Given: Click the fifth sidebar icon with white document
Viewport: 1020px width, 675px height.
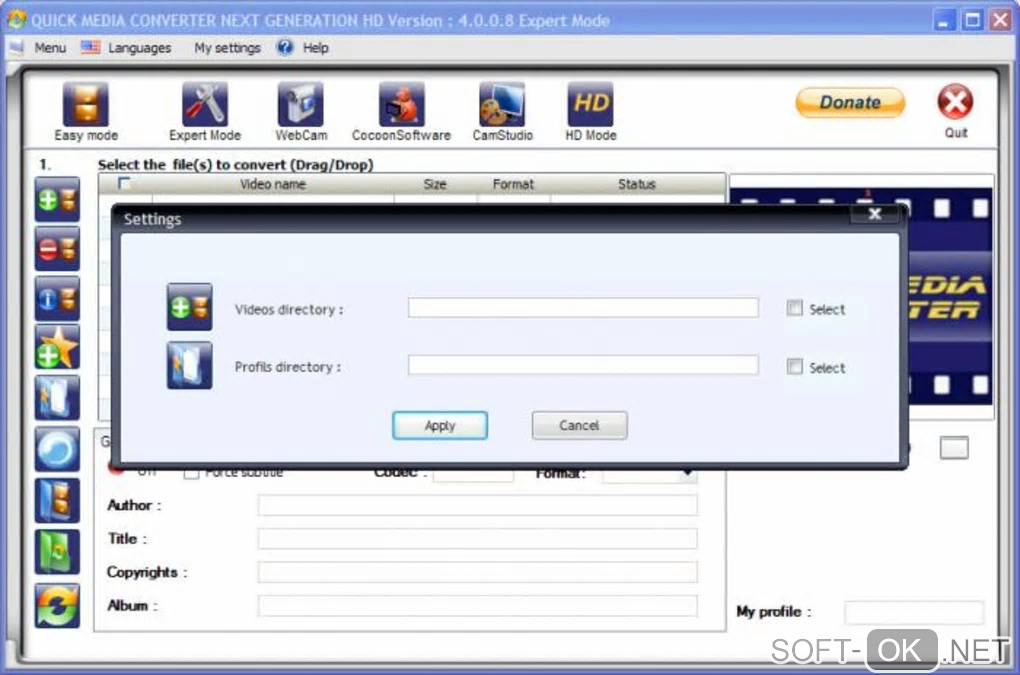Looking at the screenshot, I should tap(58, 397).
